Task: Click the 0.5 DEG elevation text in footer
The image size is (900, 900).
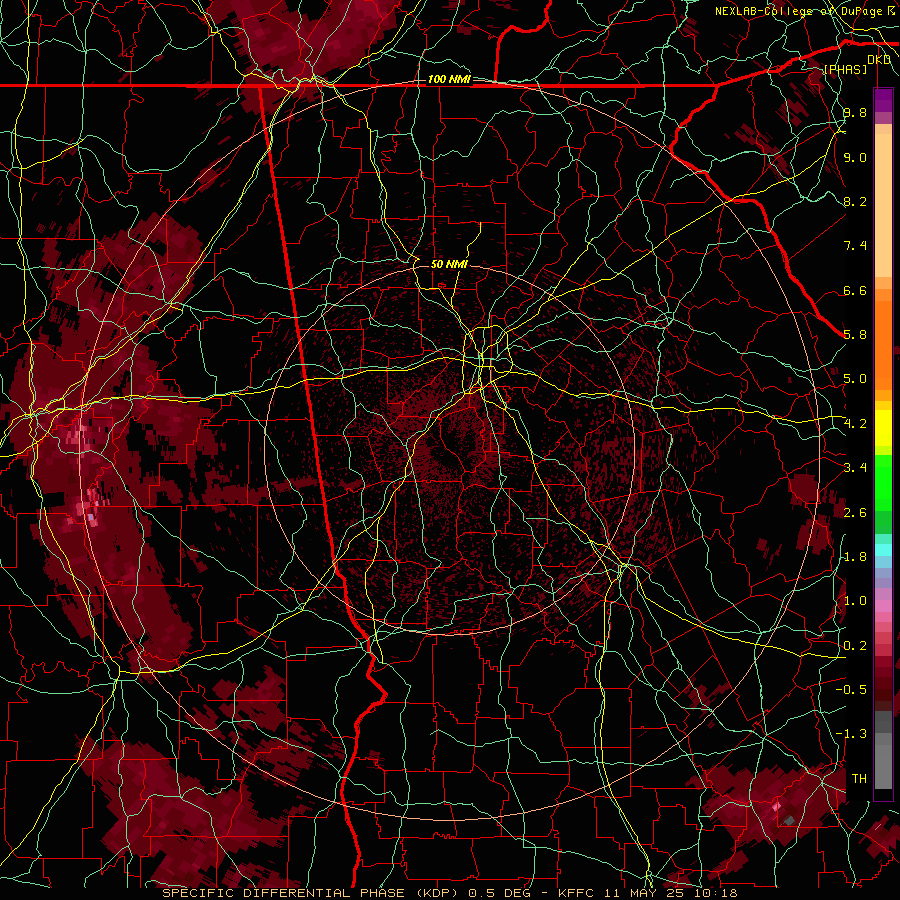Action: (499, 893)
